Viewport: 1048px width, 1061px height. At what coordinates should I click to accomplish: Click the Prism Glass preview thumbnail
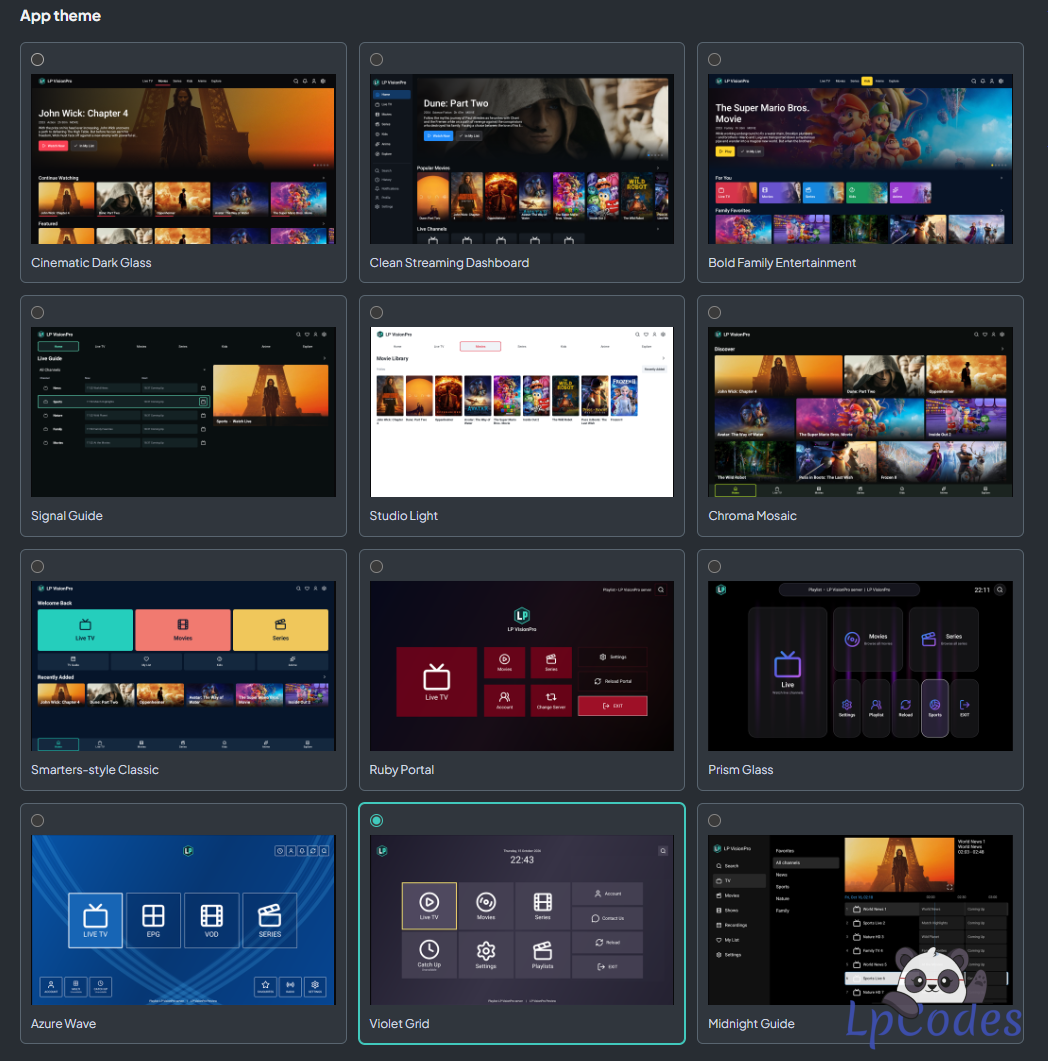(x=861, y=666)
